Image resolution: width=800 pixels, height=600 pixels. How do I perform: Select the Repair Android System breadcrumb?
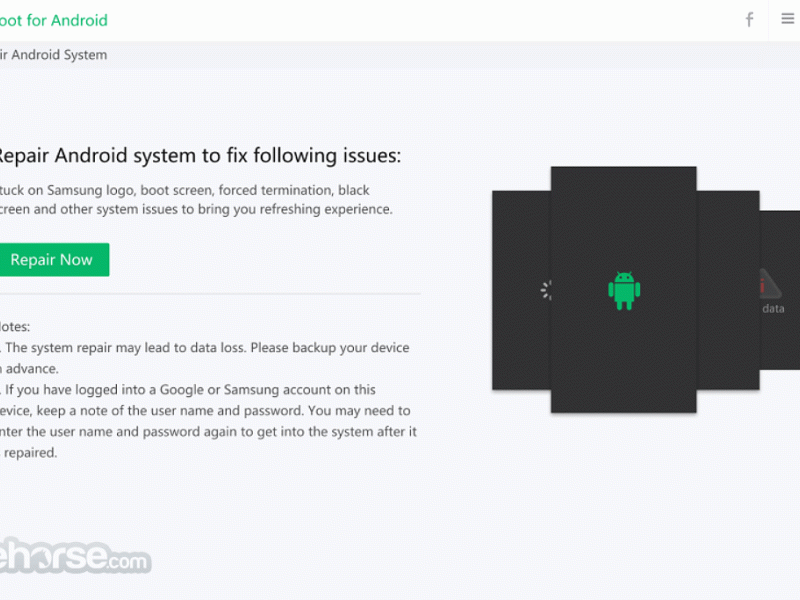pos(54,55)
